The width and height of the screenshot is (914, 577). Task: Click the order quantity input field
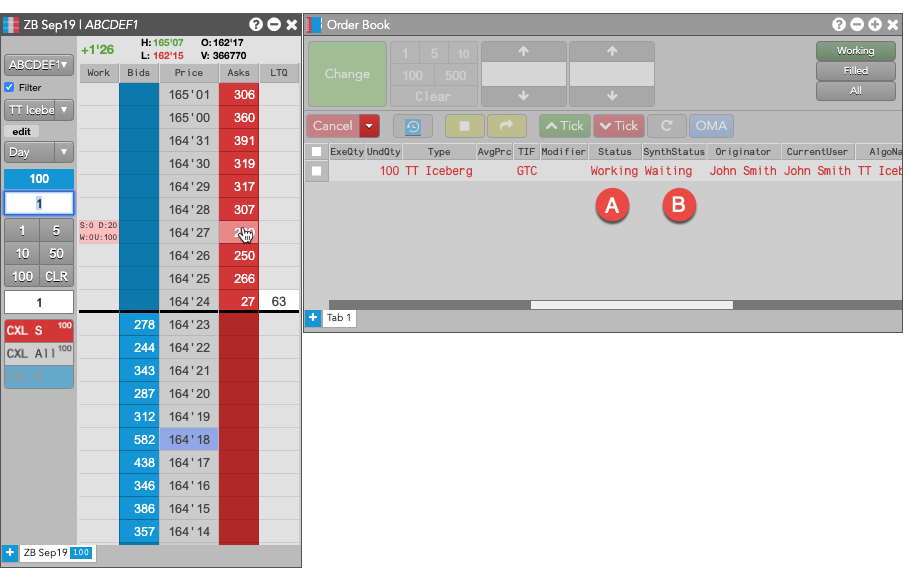38,203
